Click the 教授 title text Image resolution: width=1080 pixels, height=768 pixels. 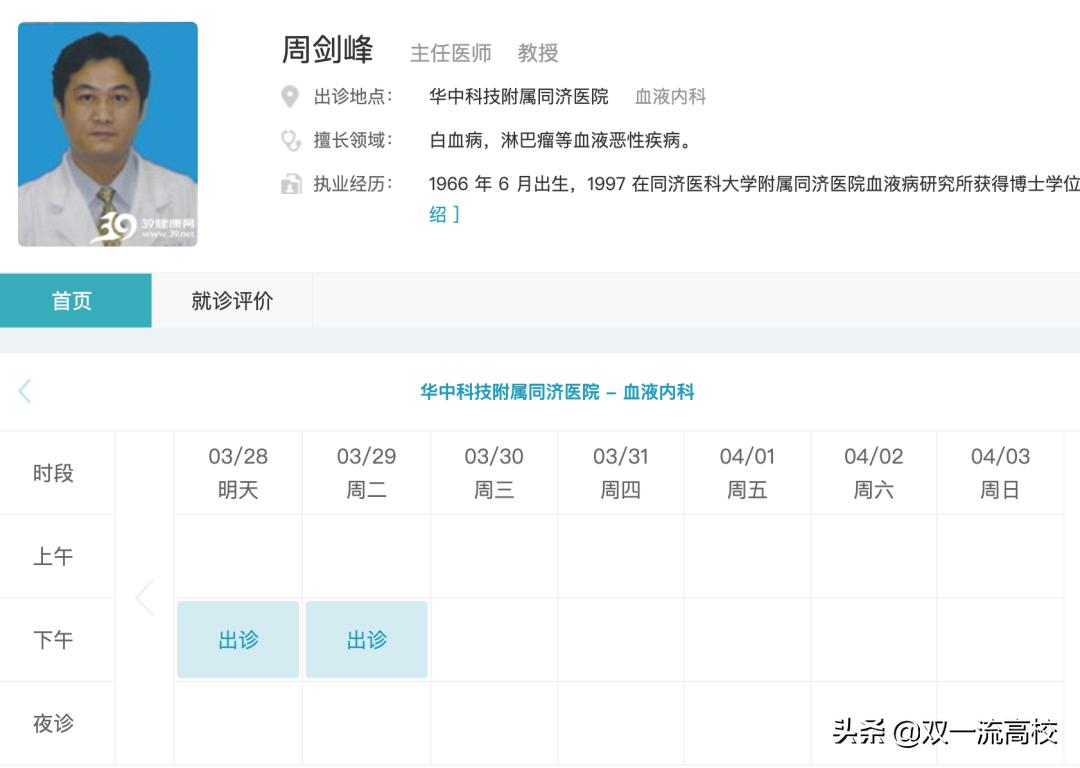pos(538,53)
